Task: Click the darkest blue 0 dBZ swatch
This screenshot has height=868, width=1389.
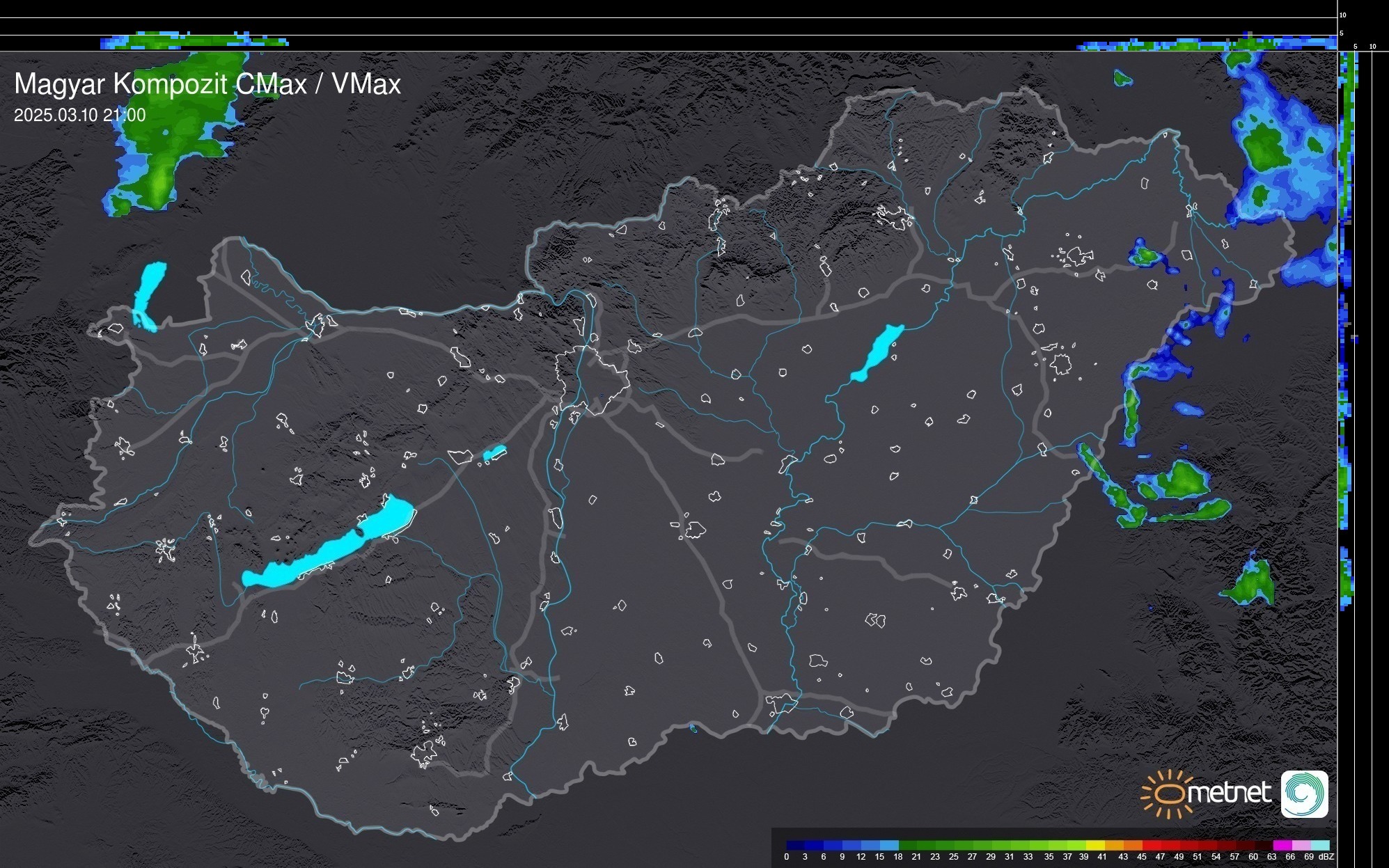Action: tap(796, 845)
